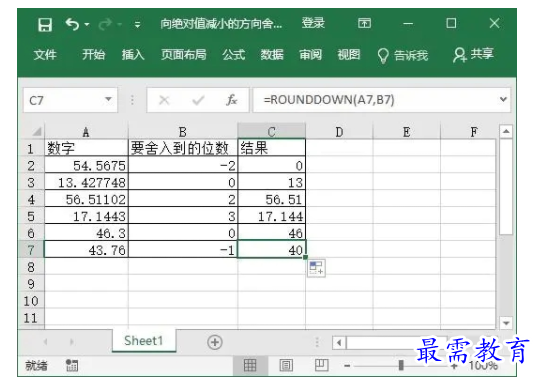Viewport: 538px width, 382px height.
Task: Click the zoom out minus button
Action: (347, 366)
